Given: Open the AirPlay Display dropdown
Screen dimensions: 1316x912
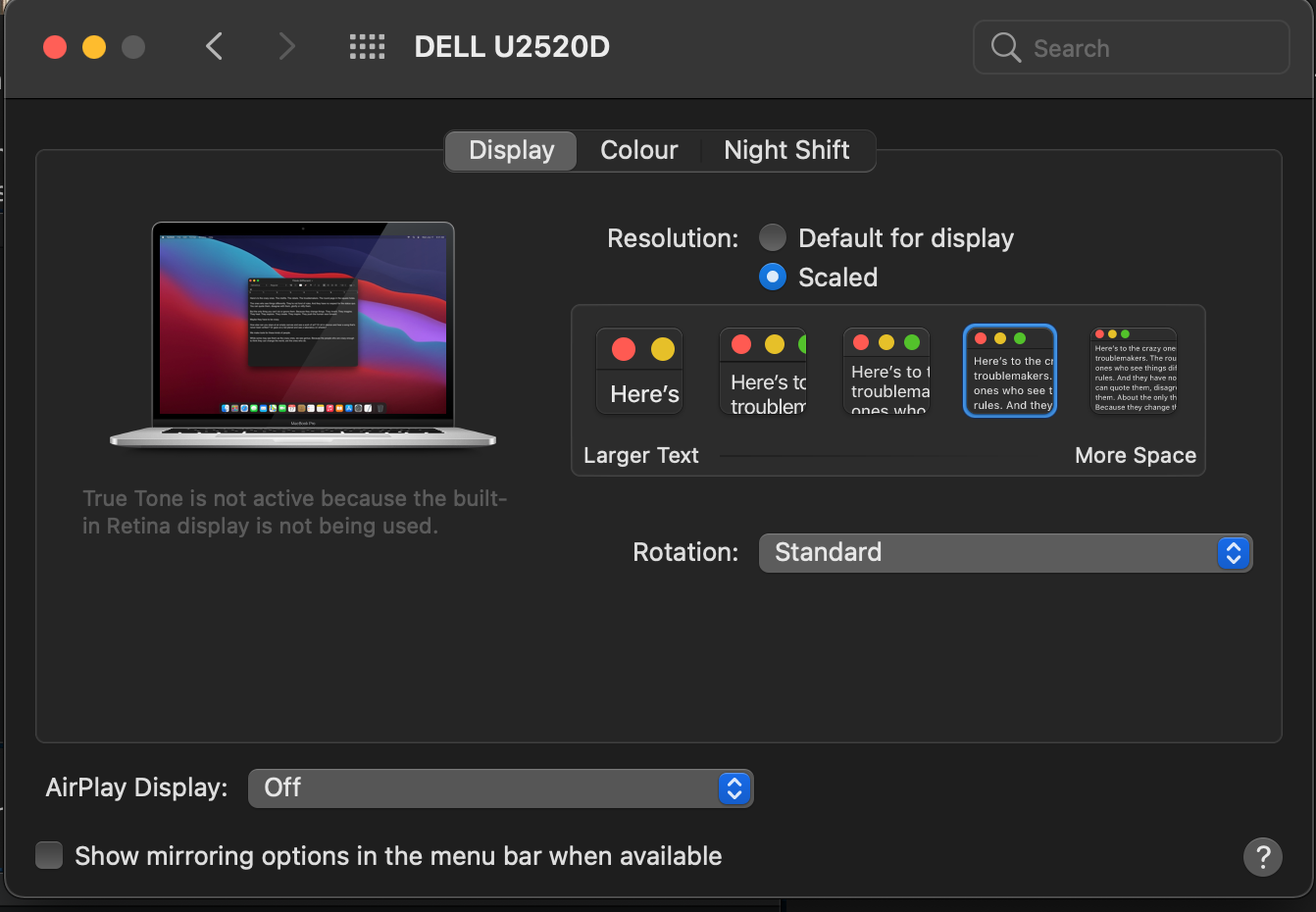Looking at the screenshot, I should 501,787.
